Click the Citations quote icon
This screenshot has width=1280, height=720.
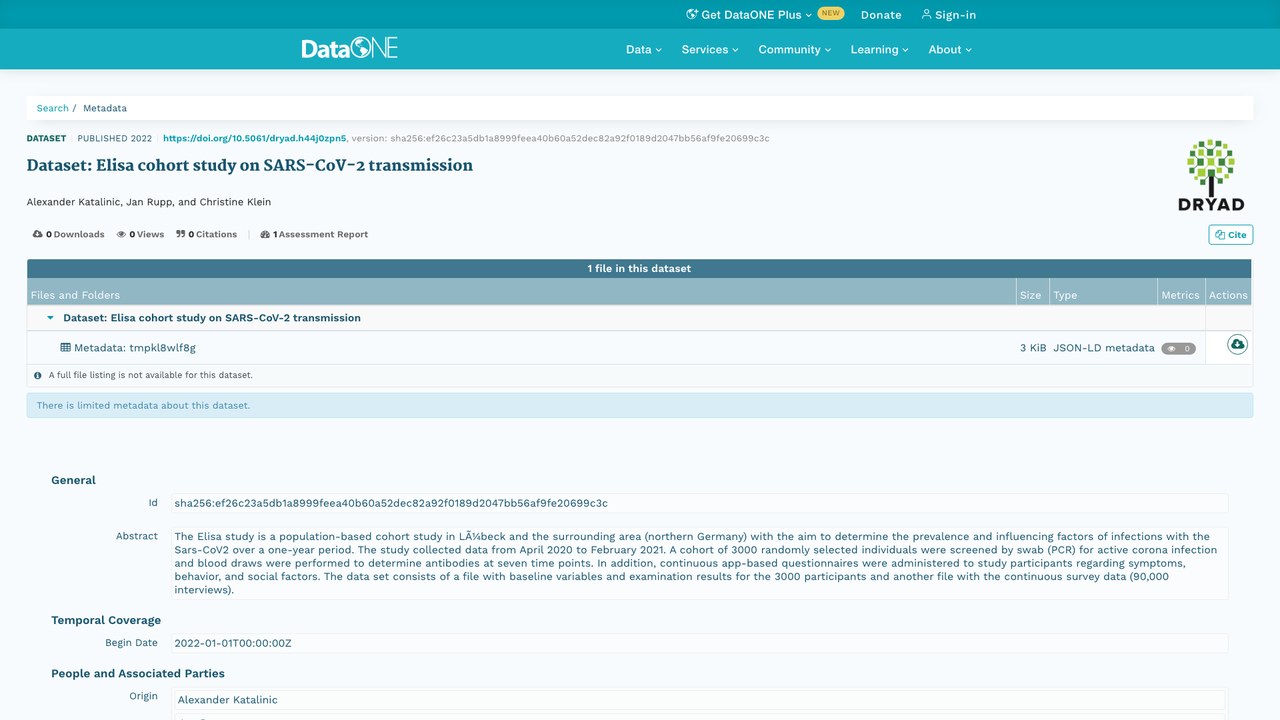point(181,234)
